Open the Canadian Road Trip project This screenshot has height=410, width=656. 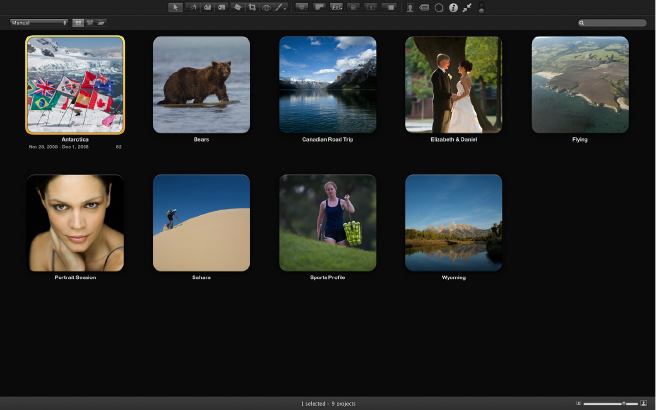tap(327, 85)
